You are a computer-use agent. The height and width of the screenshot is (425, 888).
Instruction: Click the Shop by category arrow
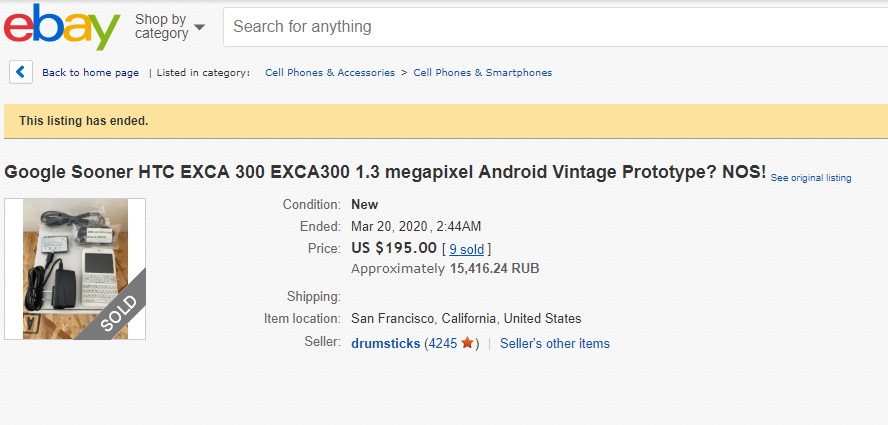point(200,27)
